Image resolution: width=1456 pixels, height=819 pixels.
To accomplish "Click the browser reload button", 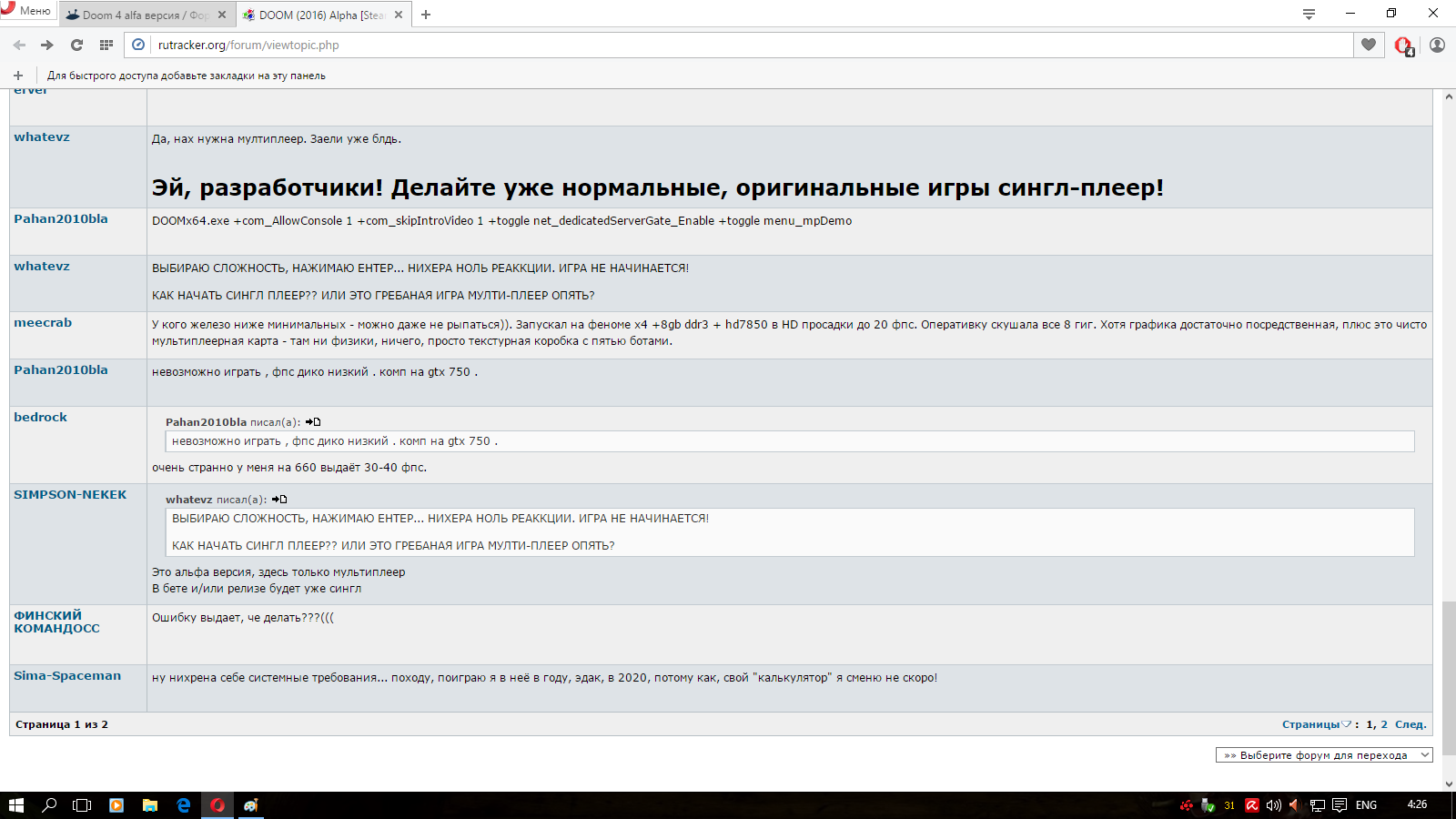I will point(76,45).
